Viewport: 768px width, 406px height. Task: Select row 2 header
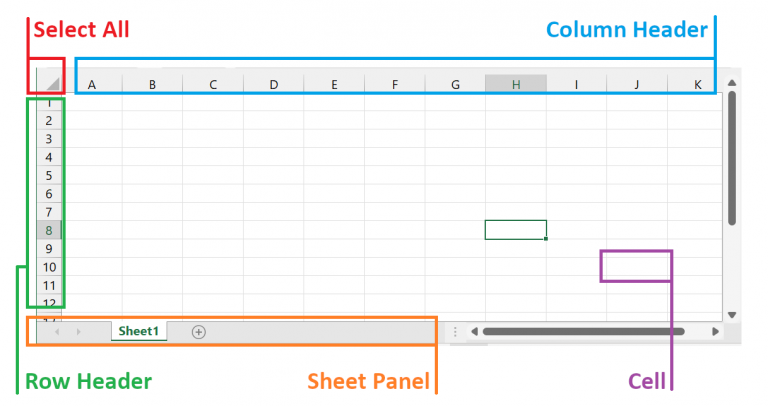(x=49, y=121)
